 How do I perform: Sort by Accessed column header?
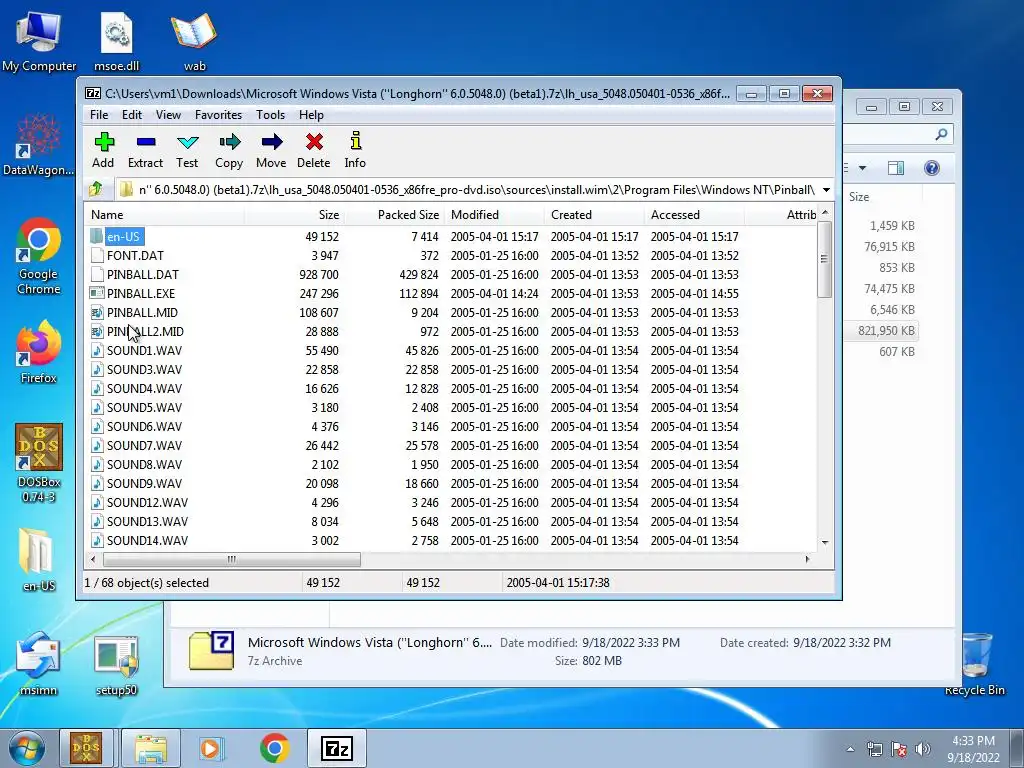pos(694,215)
